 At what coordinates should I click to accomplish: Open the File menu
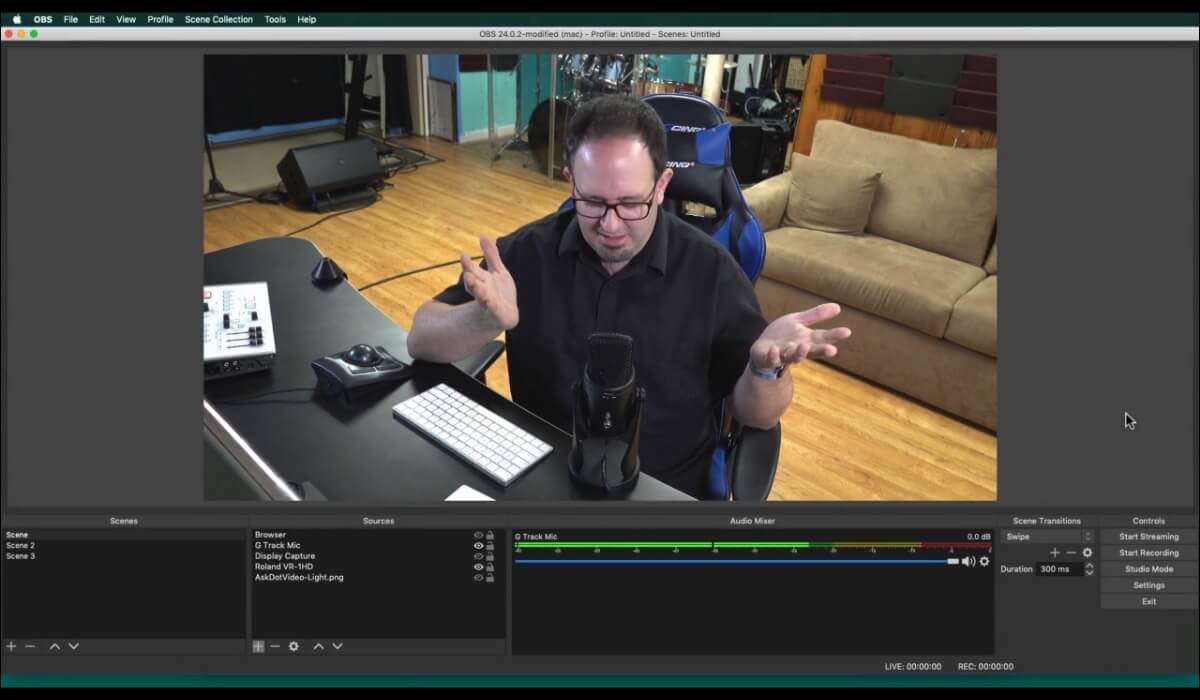point(71,19)
